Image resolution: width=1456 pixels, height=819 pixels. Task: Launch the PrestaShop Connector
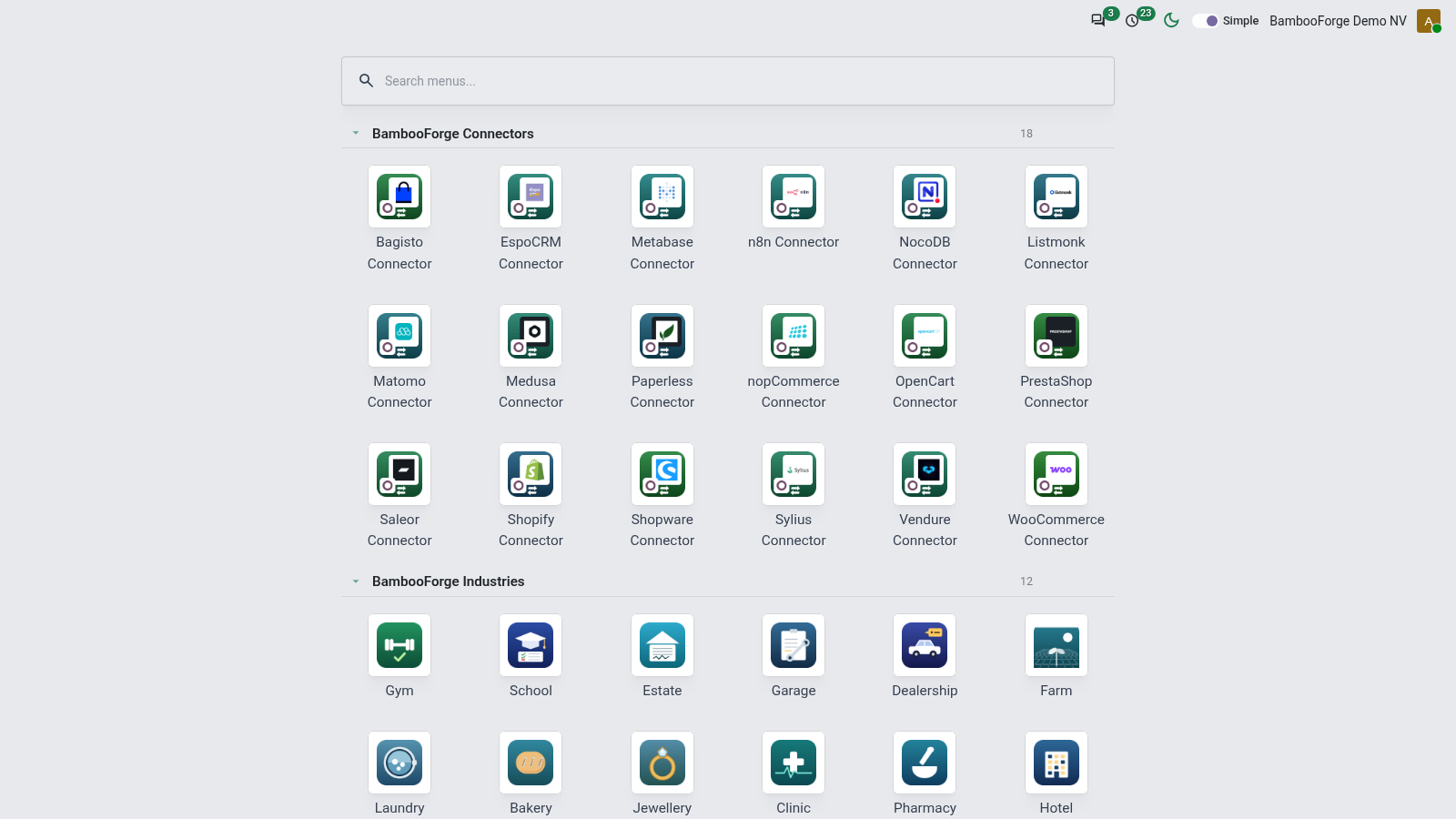coord(1057,336)
